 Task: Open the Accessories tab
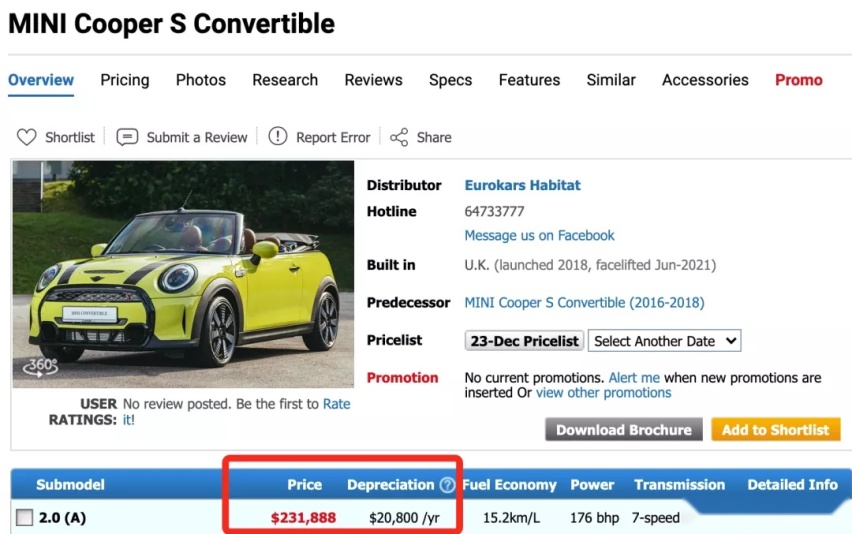[705, 80]
